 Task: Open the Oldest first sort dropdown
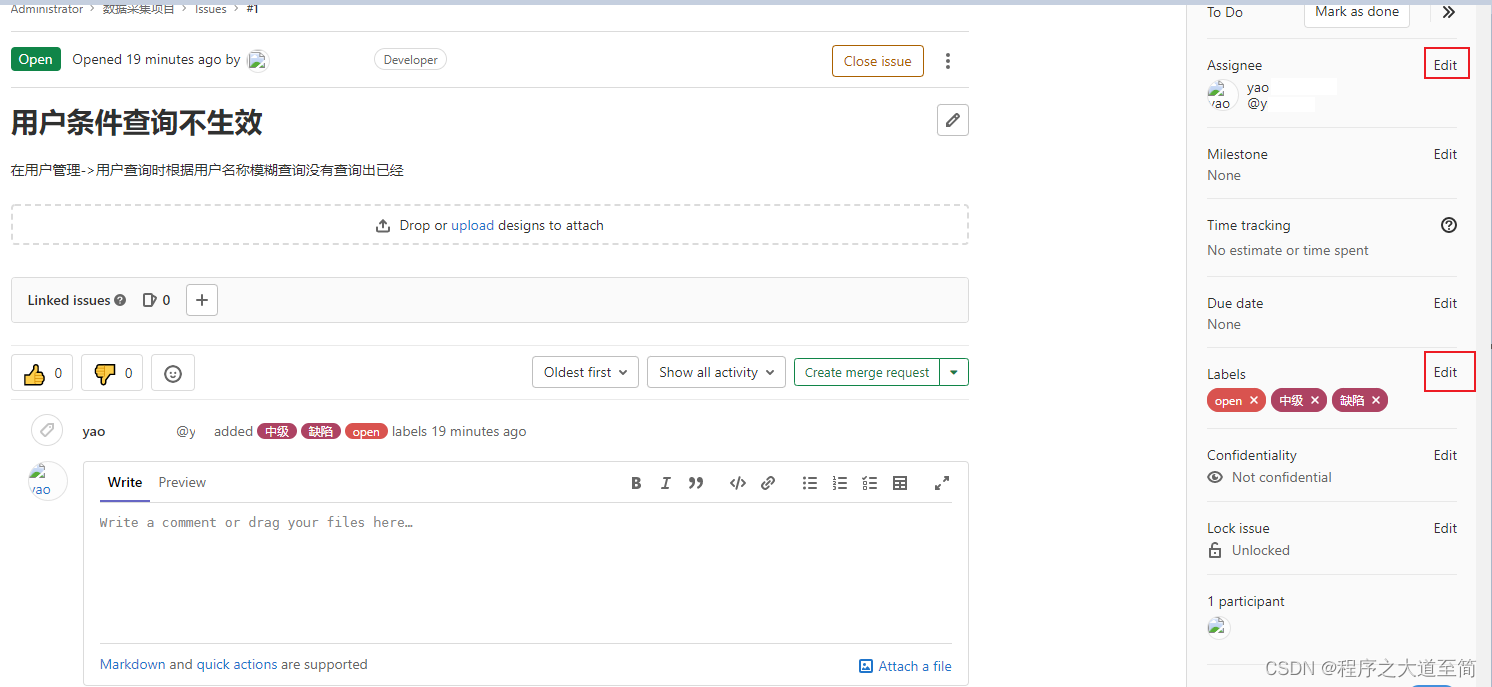click(x=585, y=372)
